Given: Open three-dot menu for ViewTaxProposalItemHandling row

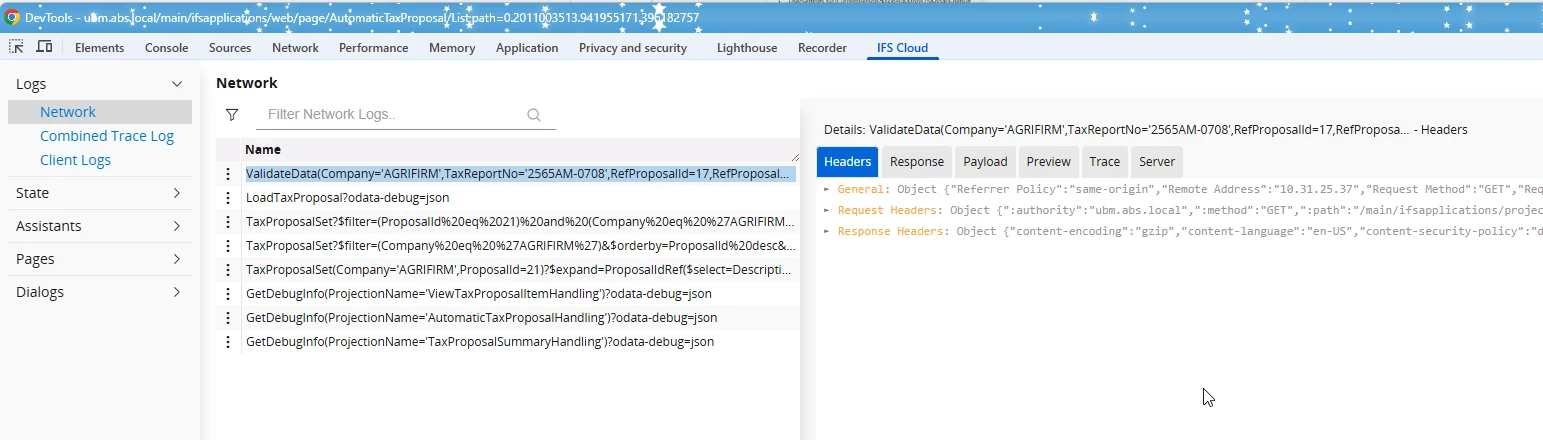Looking at the screenshot, I should coord(228,294).
